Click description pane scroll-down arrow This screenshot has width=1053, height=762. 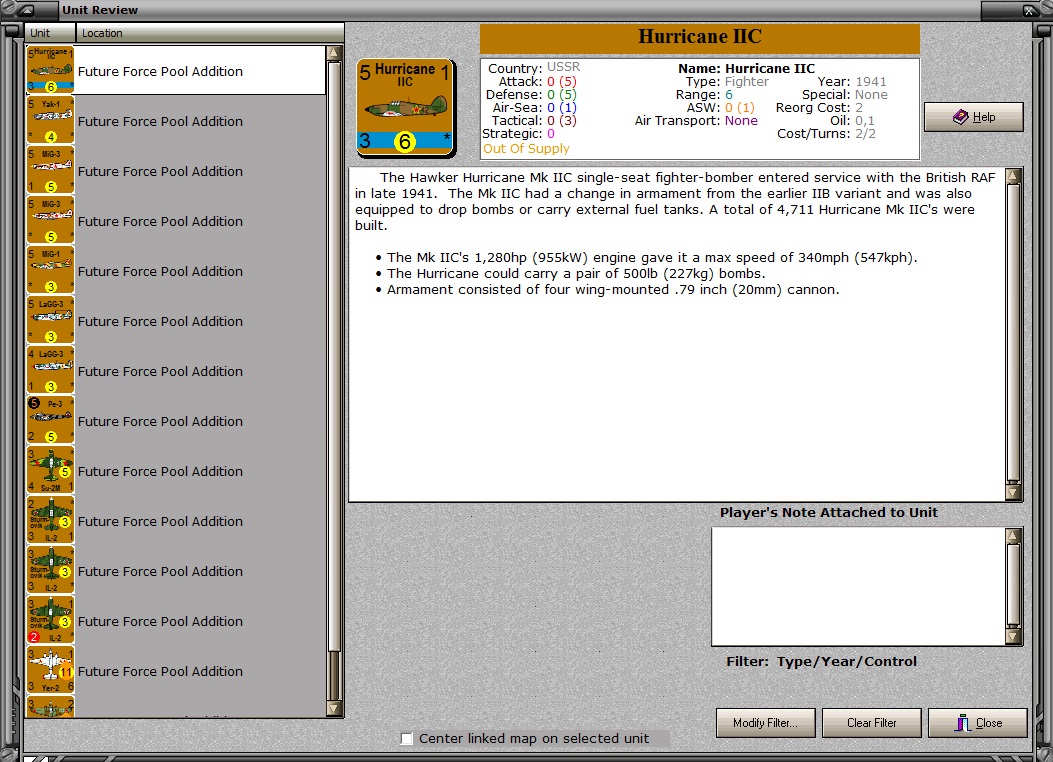click(1013, 492)
